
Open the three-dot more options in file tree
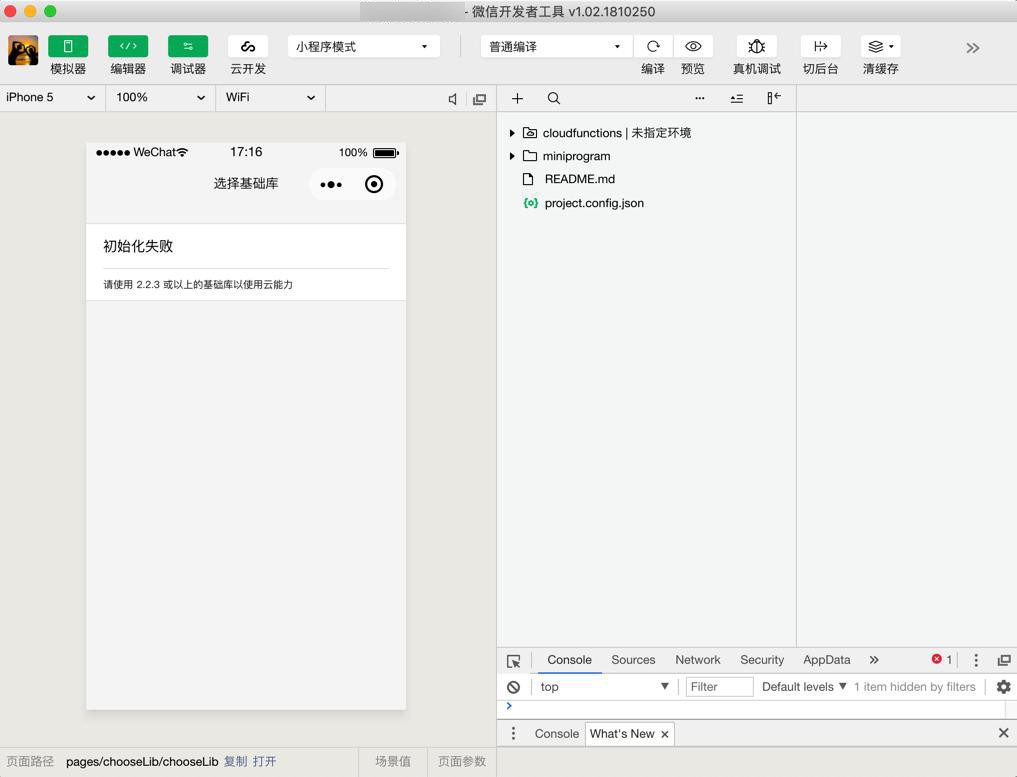click(x=699, y=99)
